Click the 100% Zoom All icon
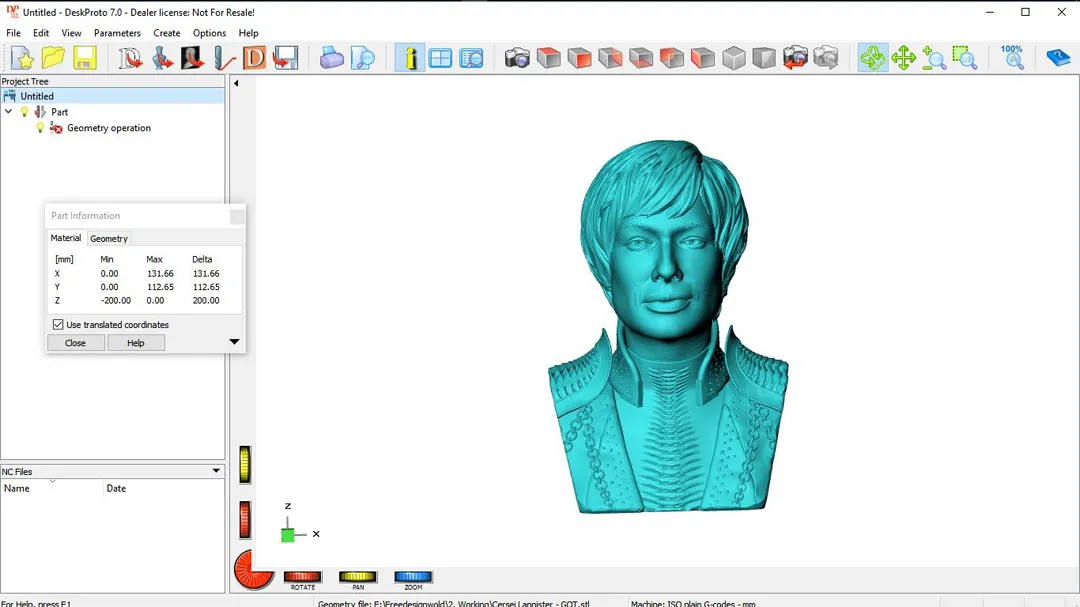The height and width of the screenshot is (607, 1080). (1012, 58)
